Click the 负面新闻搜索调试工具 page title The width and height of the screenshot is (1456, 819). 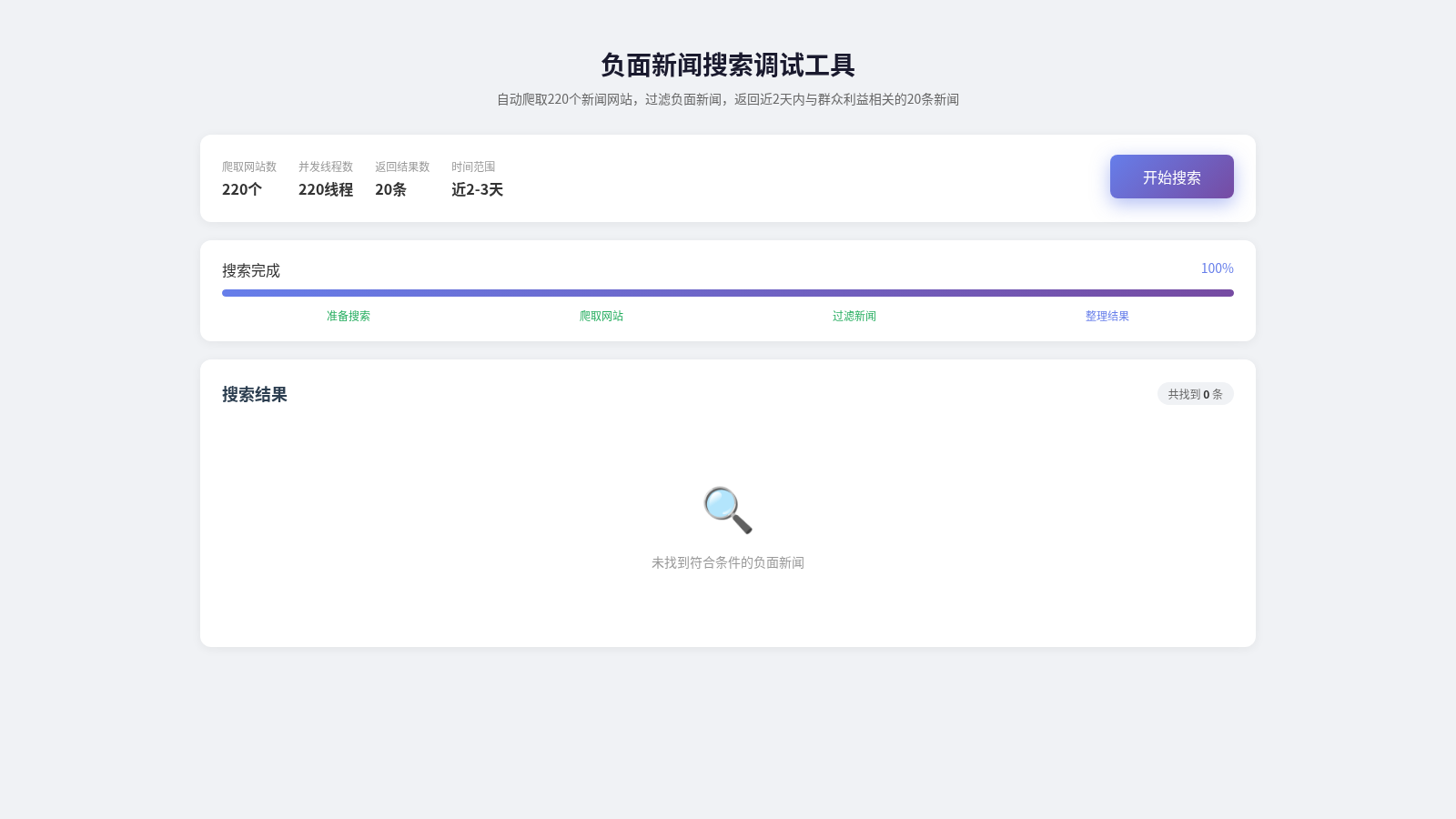pos(728,65)
